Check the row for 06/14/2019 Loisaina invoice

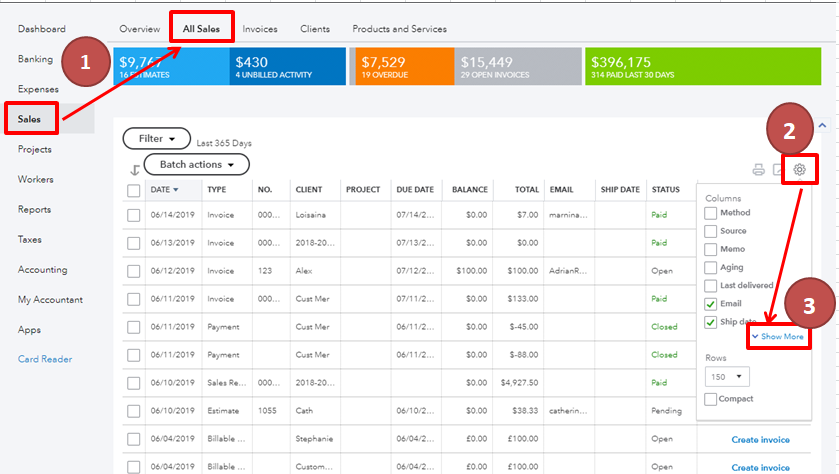(134, 215)
